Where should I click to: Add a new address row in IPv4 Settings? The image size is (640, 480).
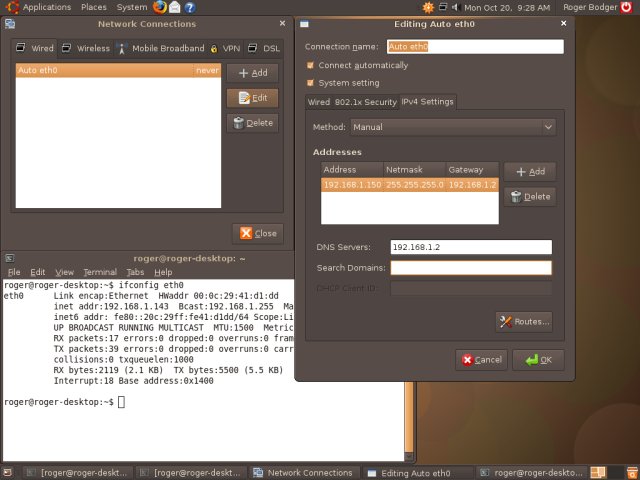(530, 171)
